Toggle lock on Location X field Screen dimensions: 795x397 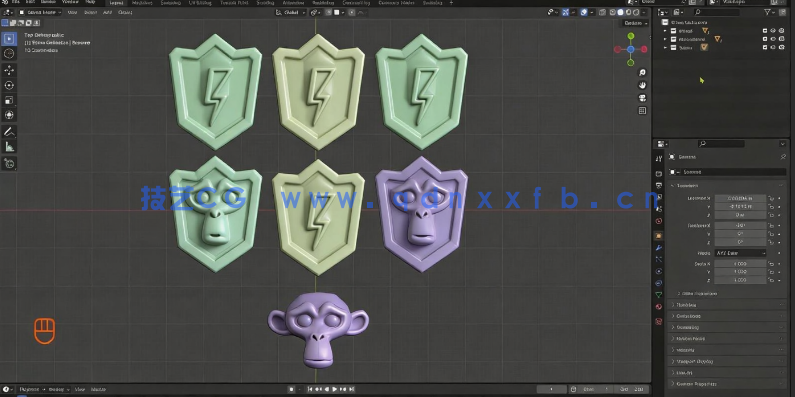pyautogui.click(x=771, y=198)
